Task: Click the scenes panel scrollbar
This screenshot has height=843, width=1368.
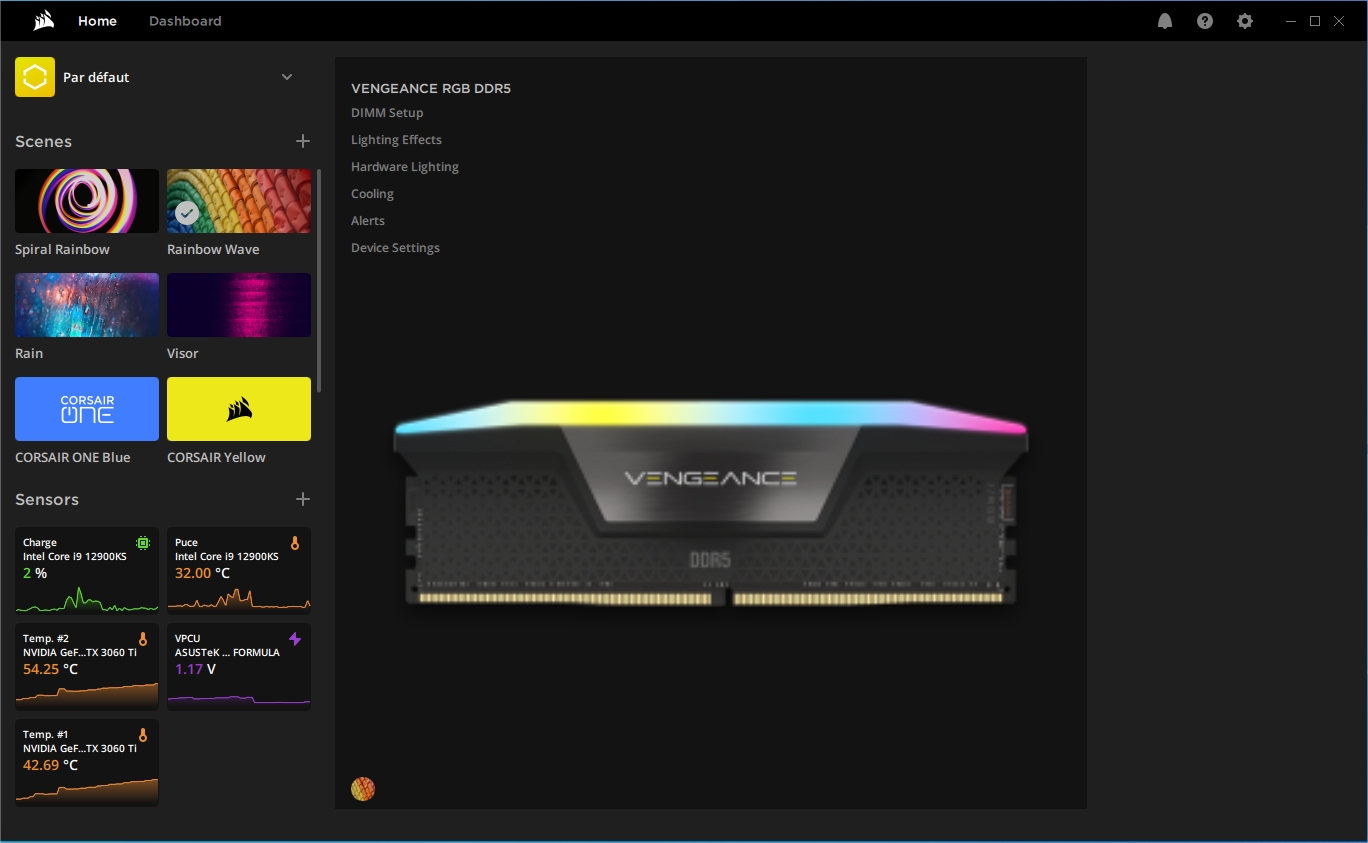Action: pos(319,280)
